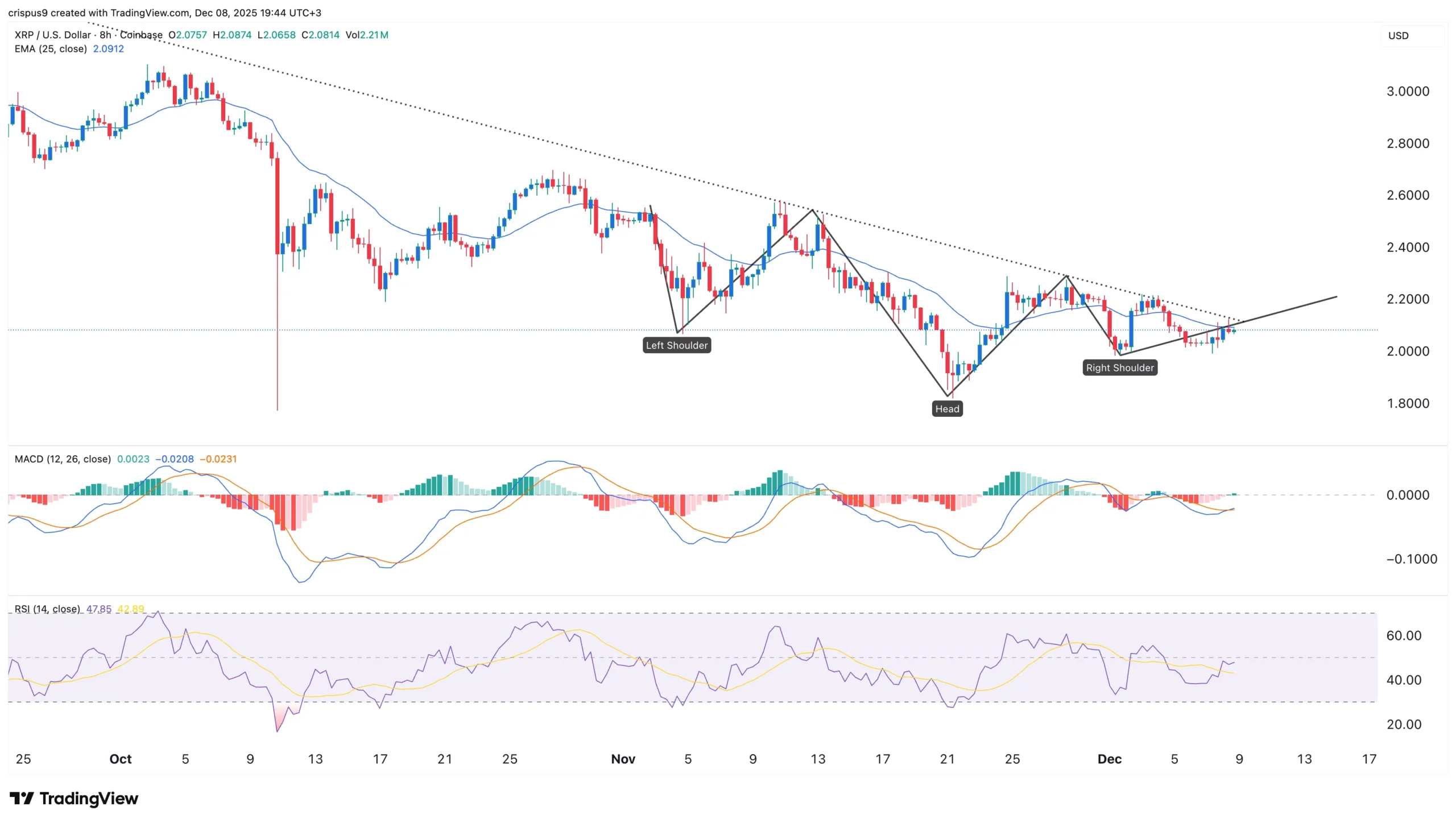Select the EMA (25, close) indicator legend
This screenshot has height=823, width=1456.
[x=51, y=49]
